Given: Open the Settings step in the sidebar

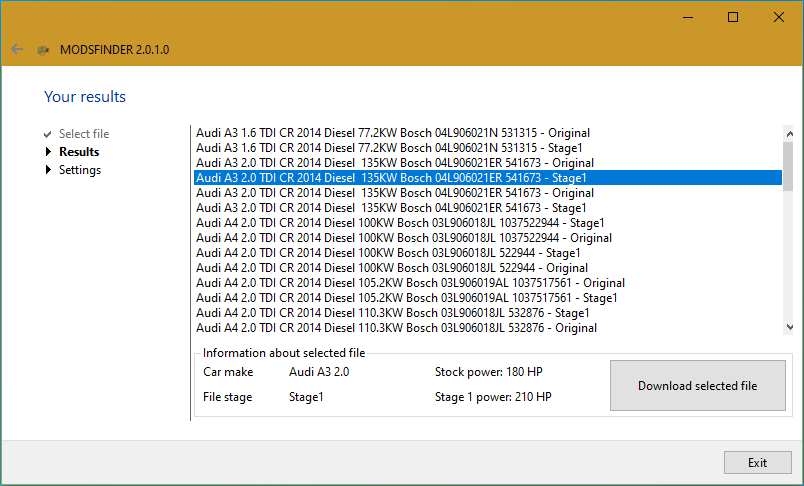Looking at the screenshot, I should (x=79, y=170).
